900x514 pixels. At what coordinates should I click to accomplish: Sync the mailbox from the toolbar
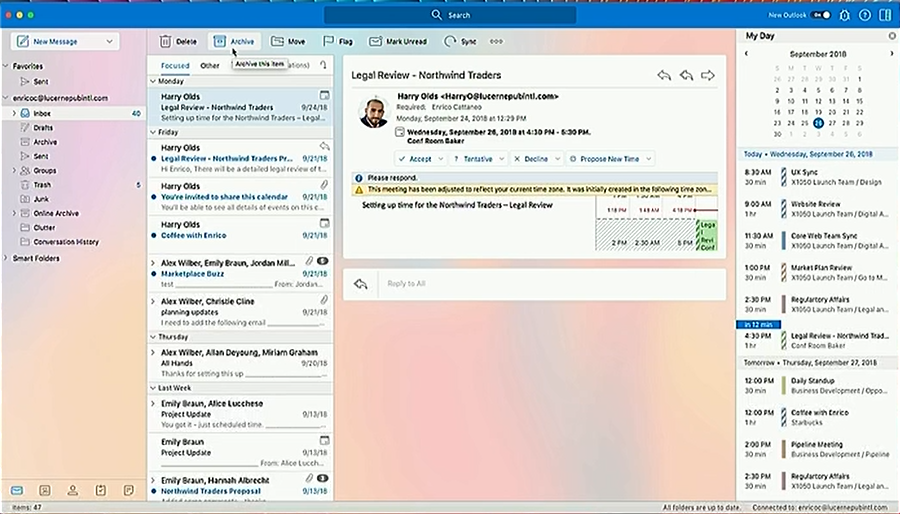pyautogui.click(x=460, y=42)
